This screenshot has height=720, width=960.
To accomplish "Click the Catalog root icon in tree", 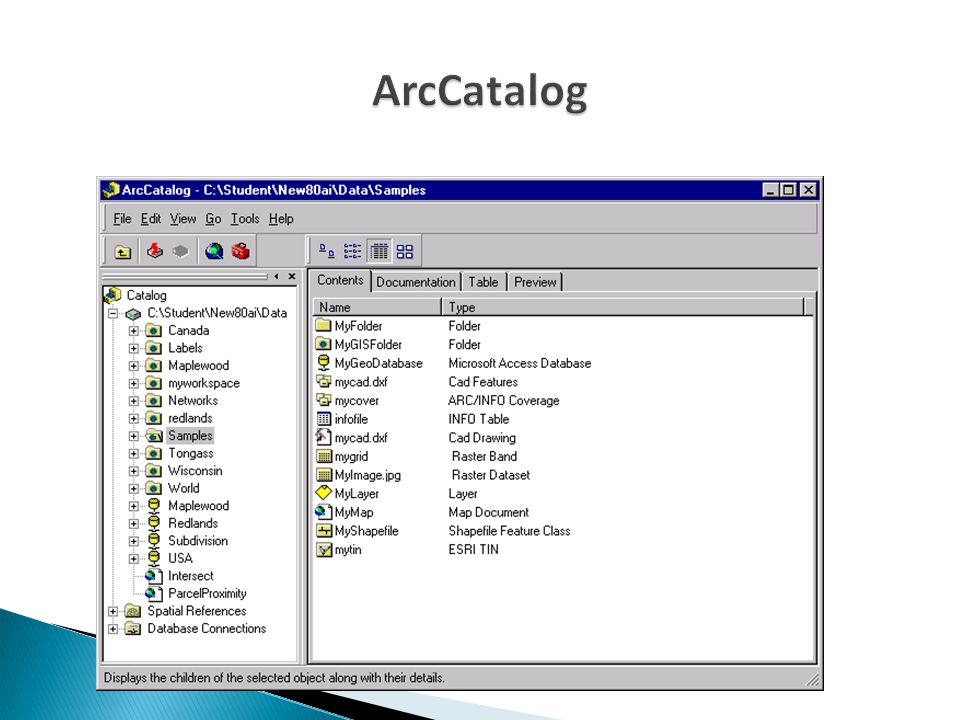I will pyautogui.click(x=113, y=295).
